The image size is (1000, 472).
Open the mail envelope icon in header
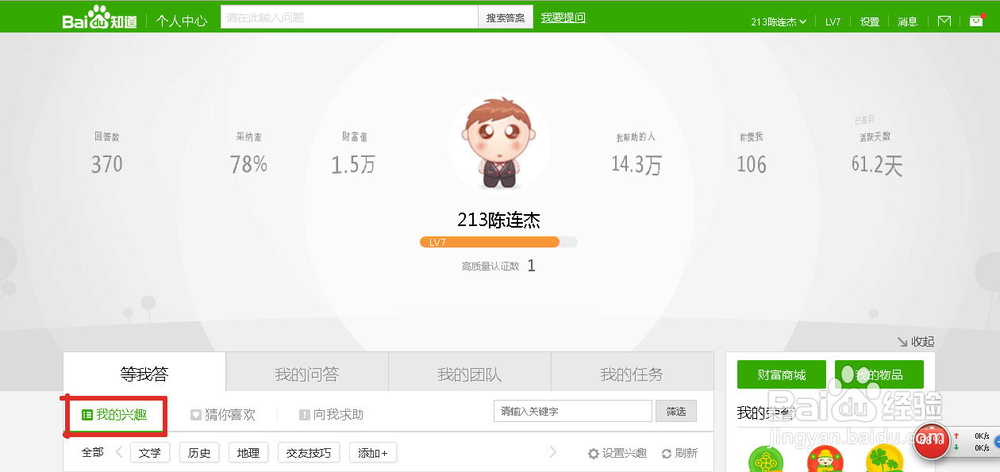coord(945,21)
